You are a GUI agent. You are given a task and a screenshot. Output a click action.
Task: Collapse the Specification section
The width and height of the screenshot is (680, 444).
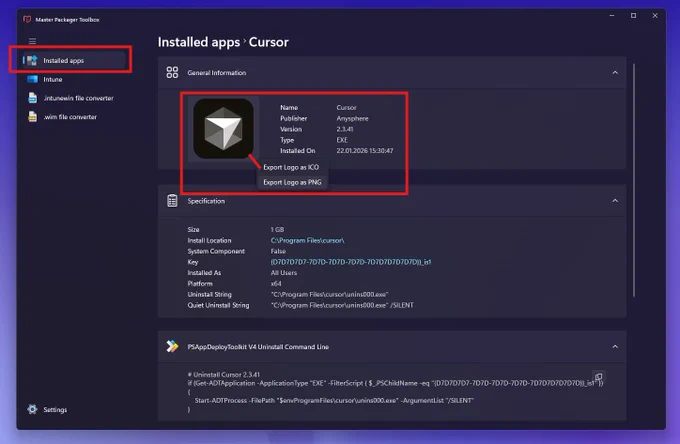coord(615,200)
